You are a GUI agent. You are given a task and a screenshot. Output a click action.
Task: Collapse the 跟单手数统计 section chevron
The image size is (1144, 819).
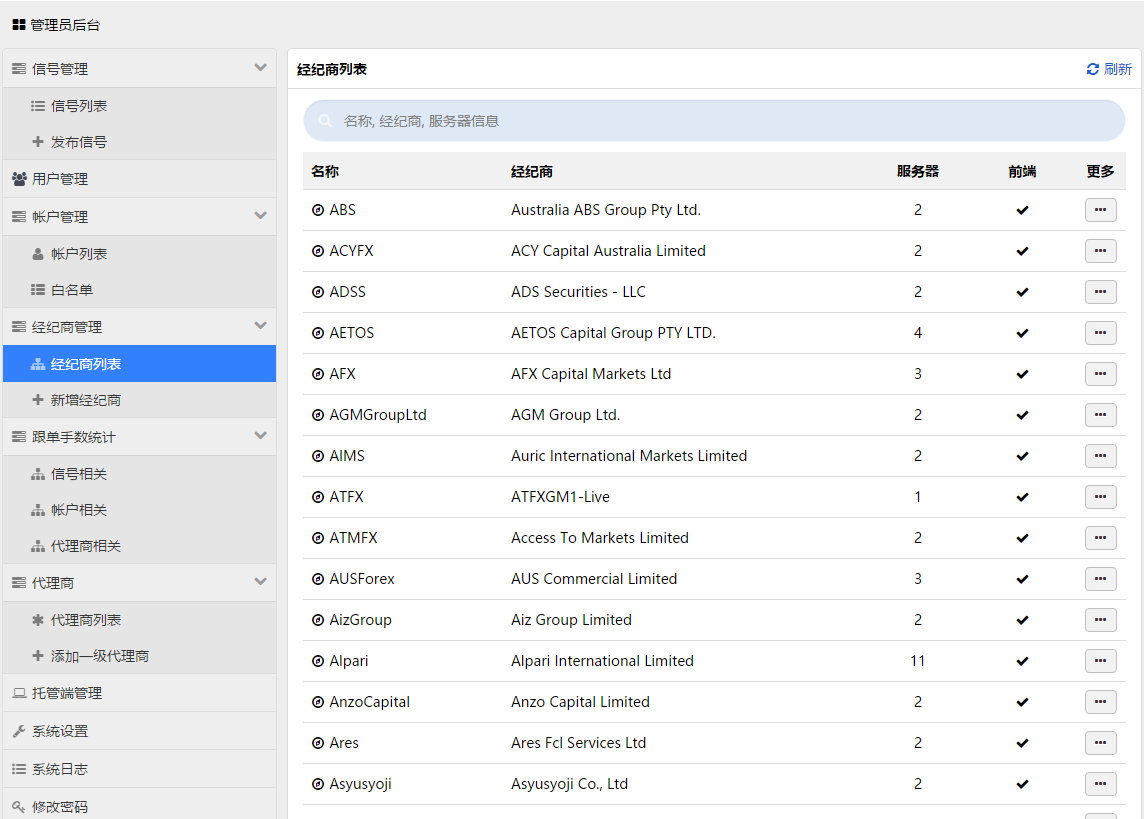(260, 436)
